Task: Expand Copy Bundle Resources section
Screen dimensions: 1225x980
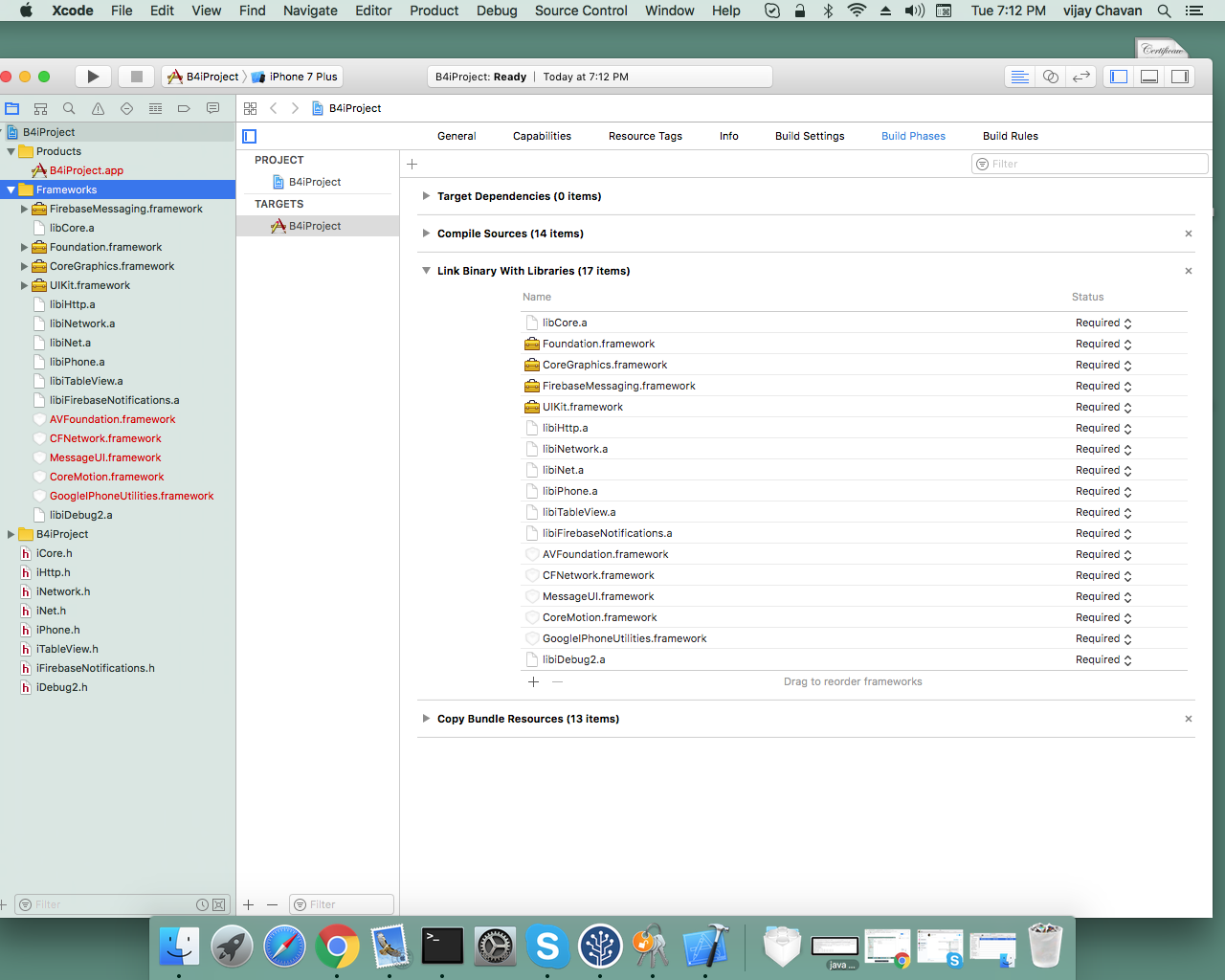Action: pos(426,719)
